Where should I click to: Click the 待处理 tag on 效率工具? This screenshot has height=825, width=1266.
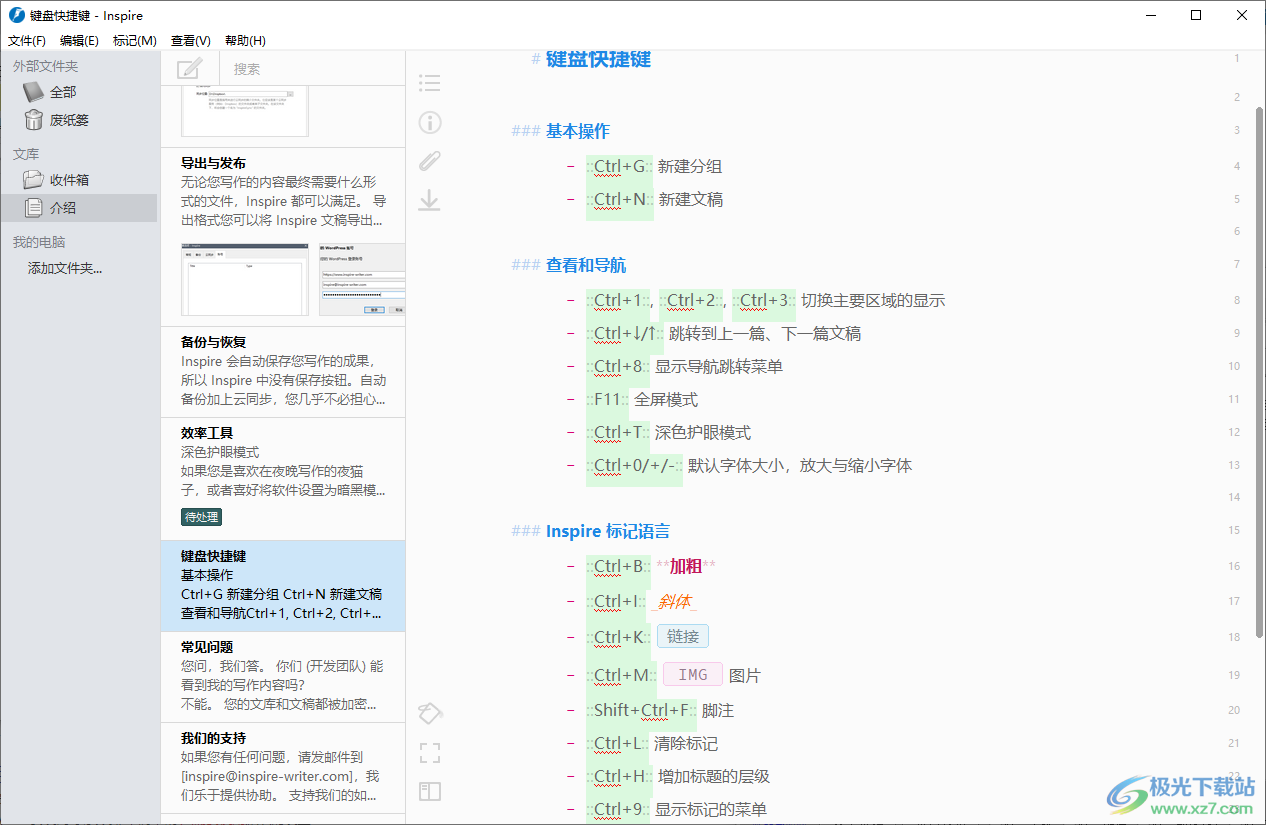coord(201,517)
